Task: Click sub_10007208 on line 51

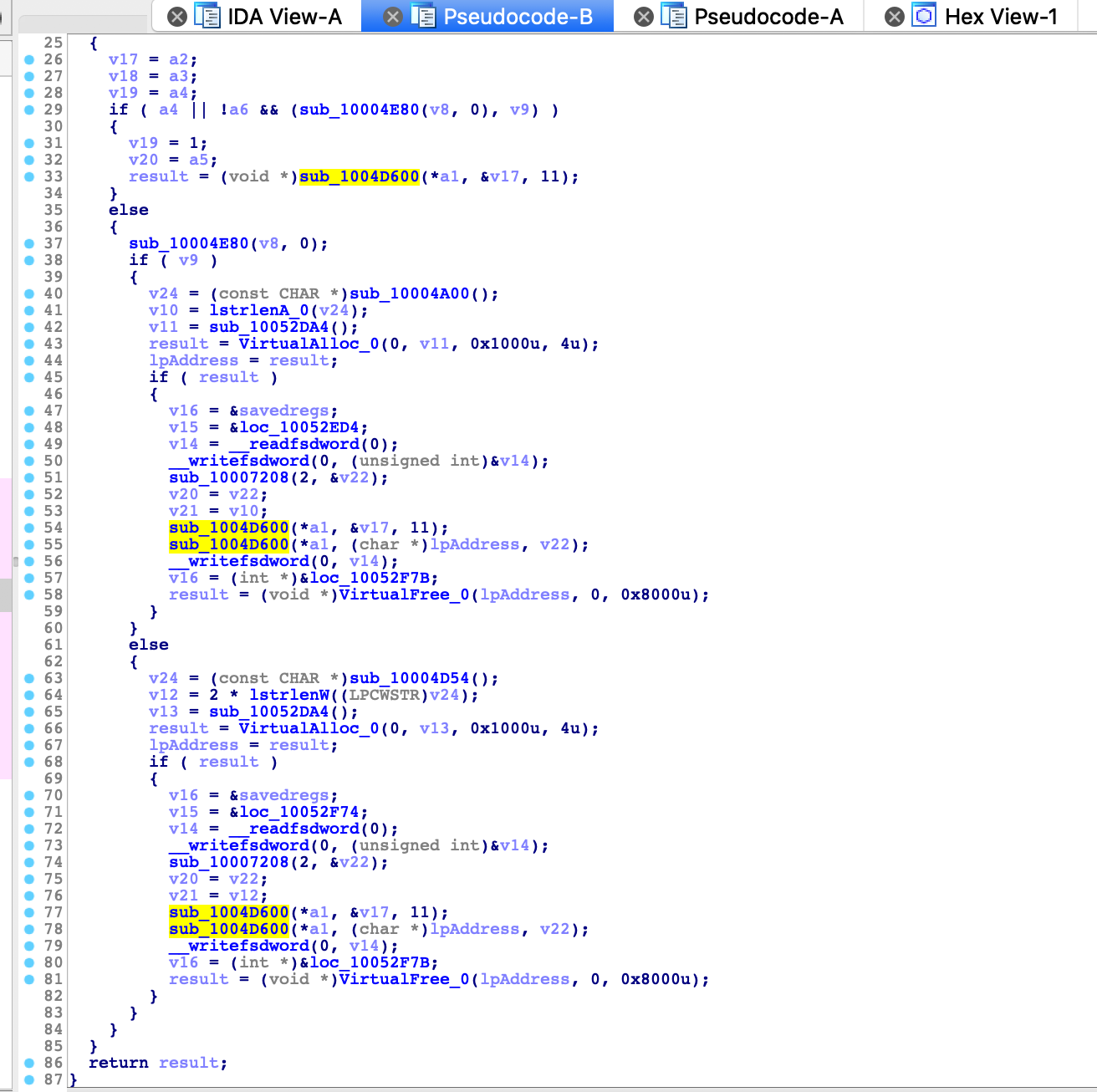Action: pos(229,477)
